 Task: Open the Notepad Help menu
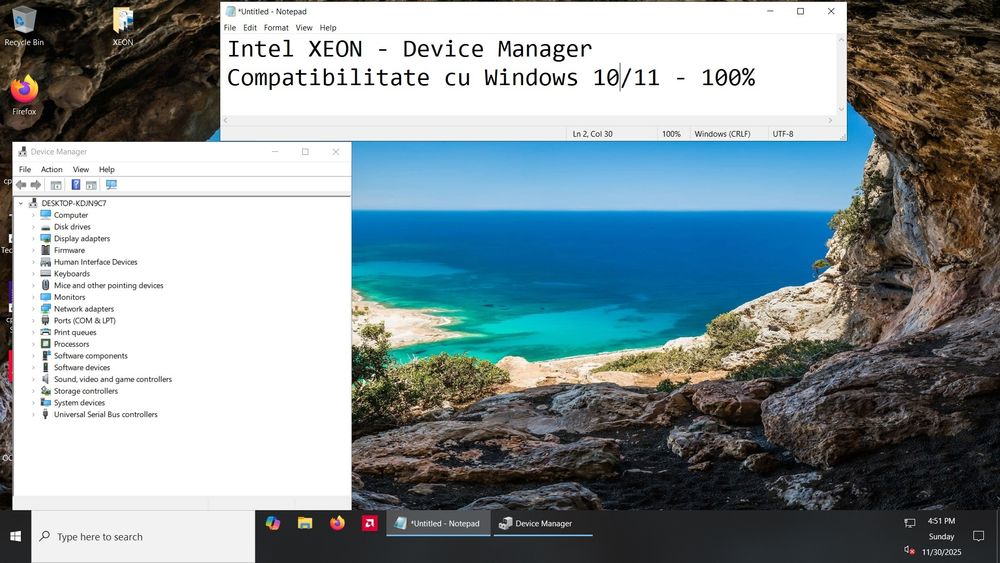[328, 28]
